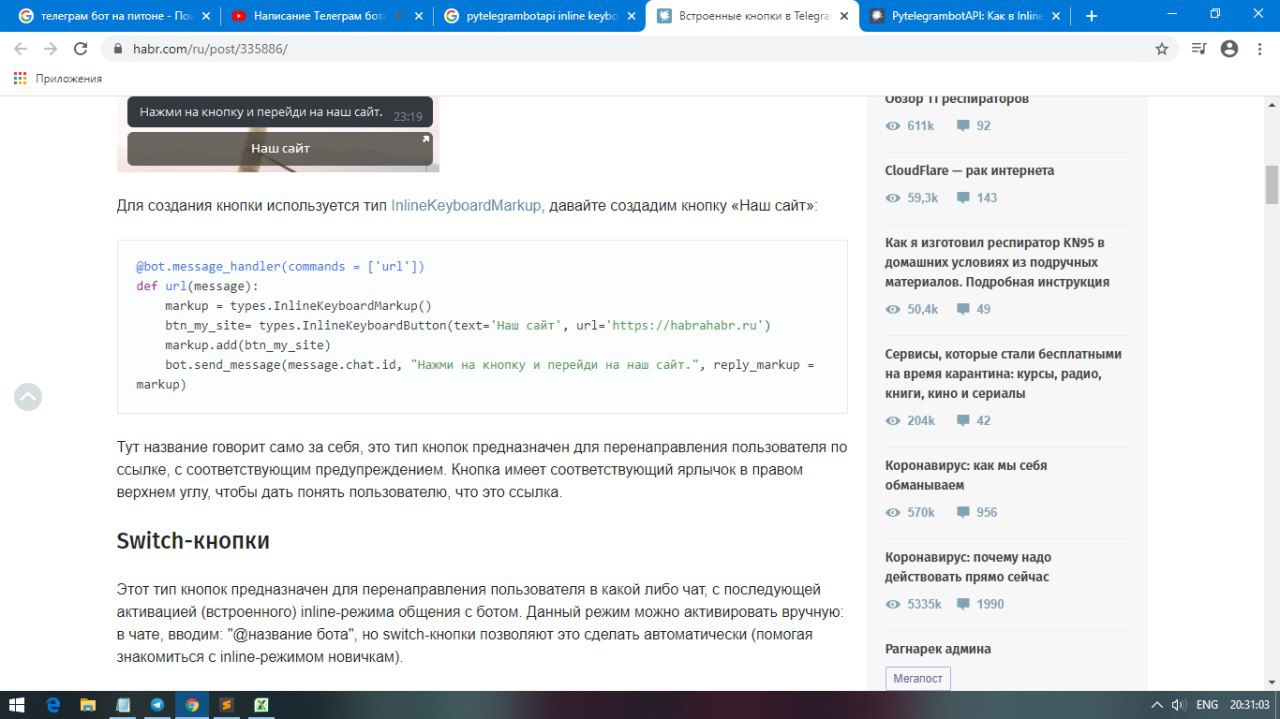Viewport: 1280px width, 719px height.
Task: Bookmark this page with the star icon
Action: click(x=1162, y=48)
